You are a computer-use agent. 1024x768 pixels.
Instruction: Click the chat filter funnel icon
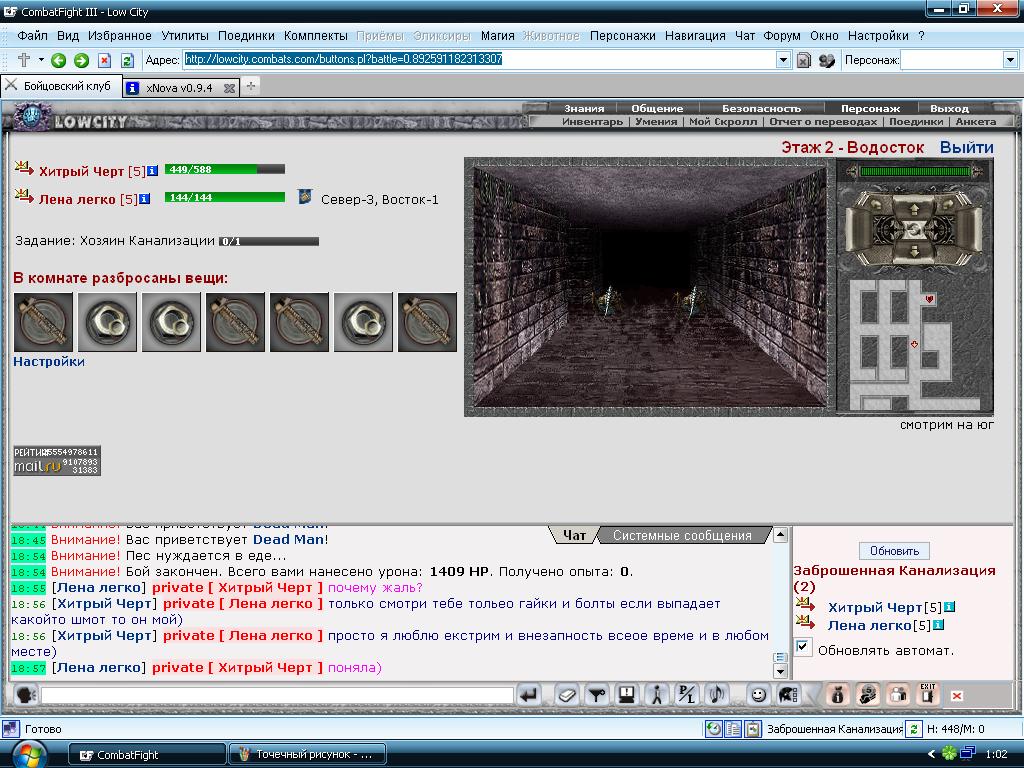(596, 695)
